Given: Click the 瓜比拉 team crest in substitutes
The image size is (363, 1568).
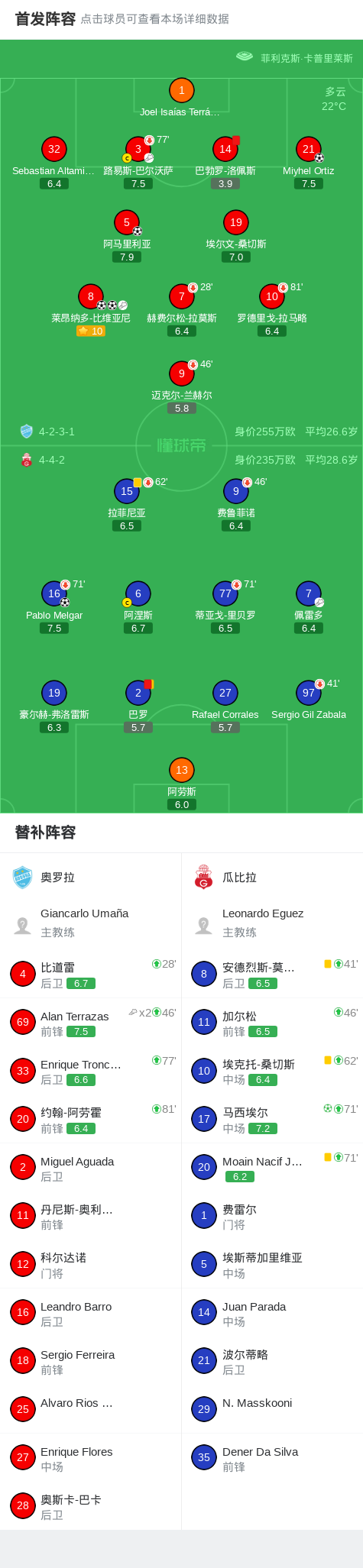Looking at the screenshot, I should click(x=203, y=878).
